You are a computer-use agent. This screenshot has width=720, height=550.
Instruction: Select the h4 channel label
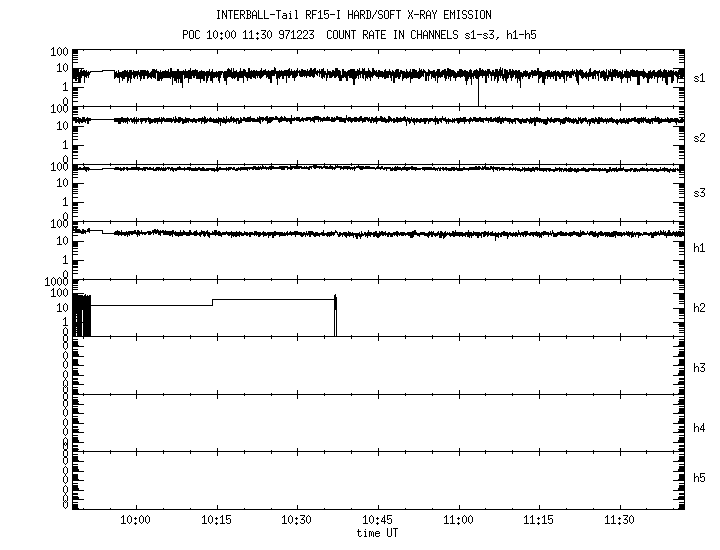699,428
